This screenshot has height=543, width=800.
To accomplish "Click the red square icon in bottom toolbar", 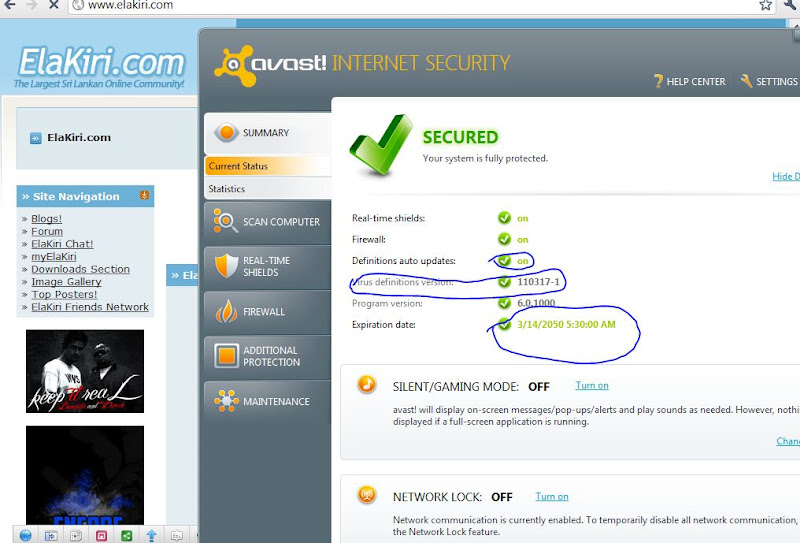I will pyautogui.click(x=102, y=535).
